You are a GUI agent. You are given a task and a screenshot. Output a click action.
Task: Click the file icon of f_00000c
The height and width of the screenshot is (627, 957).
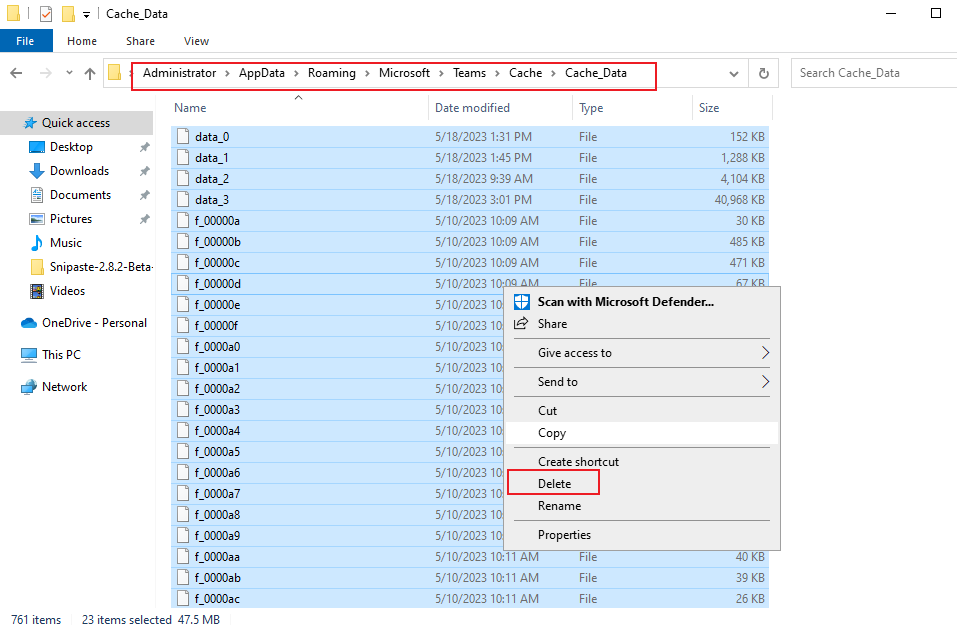(x=182, y=263)
